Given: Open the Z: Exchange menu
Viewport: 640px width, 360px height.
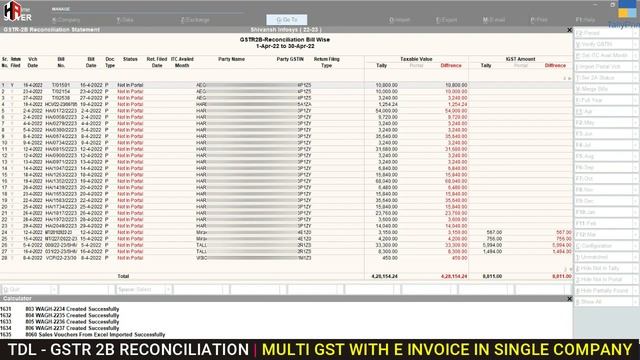Looking at the screenshot, I should tap(195, 20).
